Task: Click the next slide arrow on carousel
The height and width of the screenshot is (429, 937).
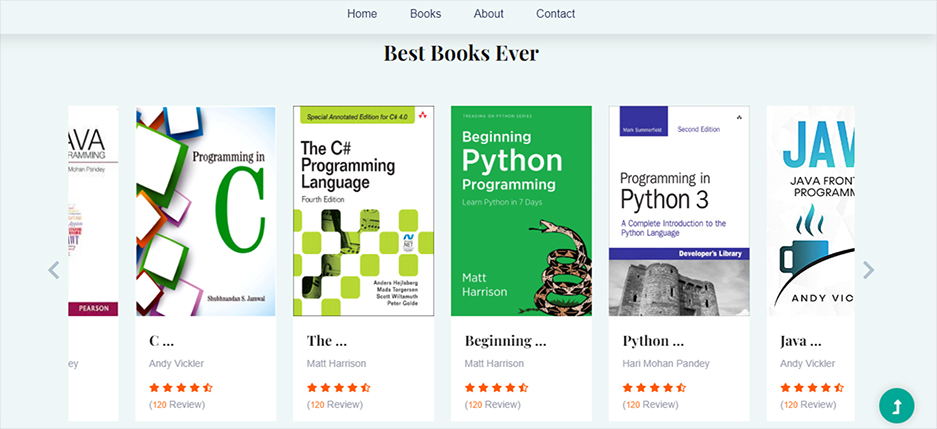Action: click(868, 270)
